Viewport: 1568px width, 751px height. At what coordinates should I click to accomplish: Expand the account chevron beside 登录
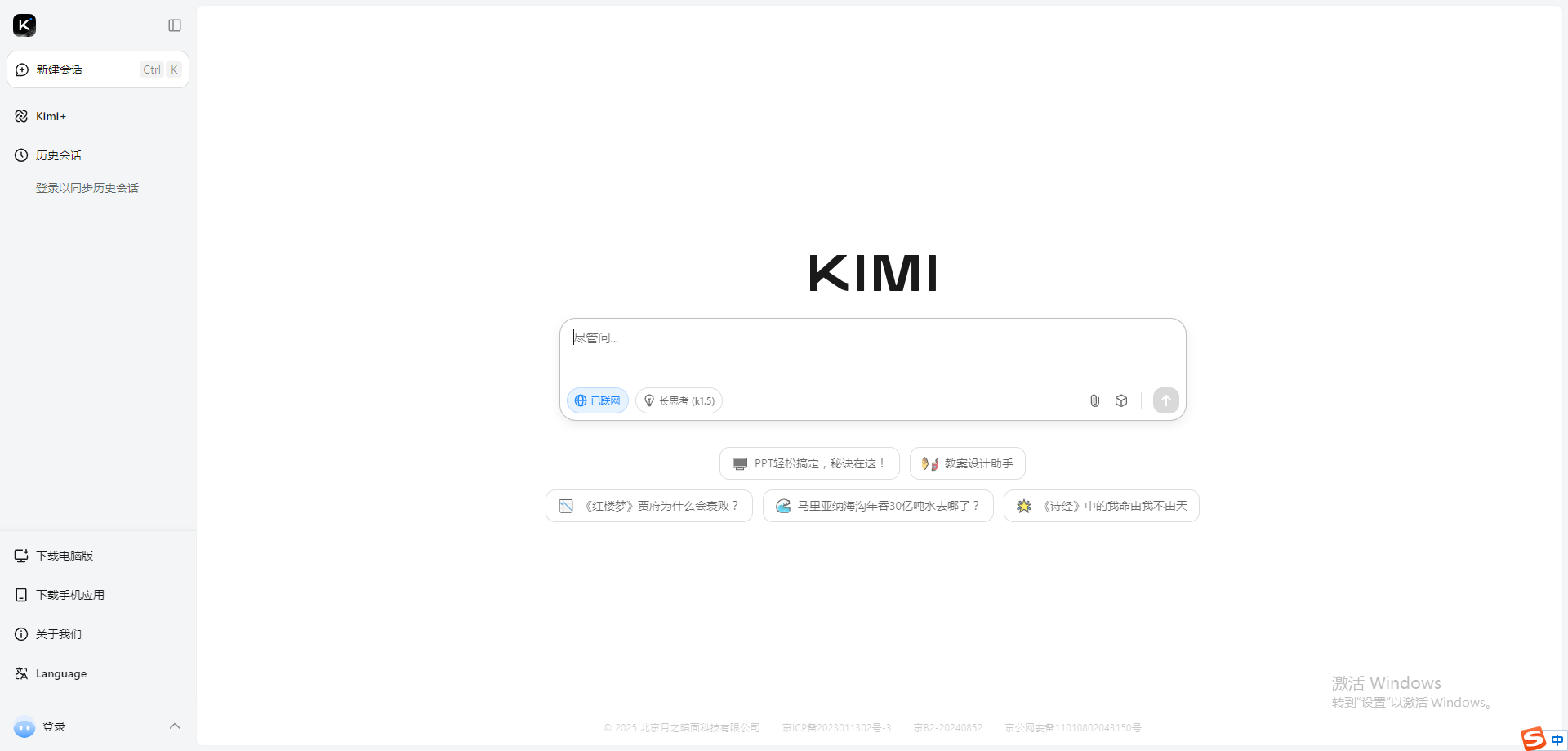click(175, 726)
